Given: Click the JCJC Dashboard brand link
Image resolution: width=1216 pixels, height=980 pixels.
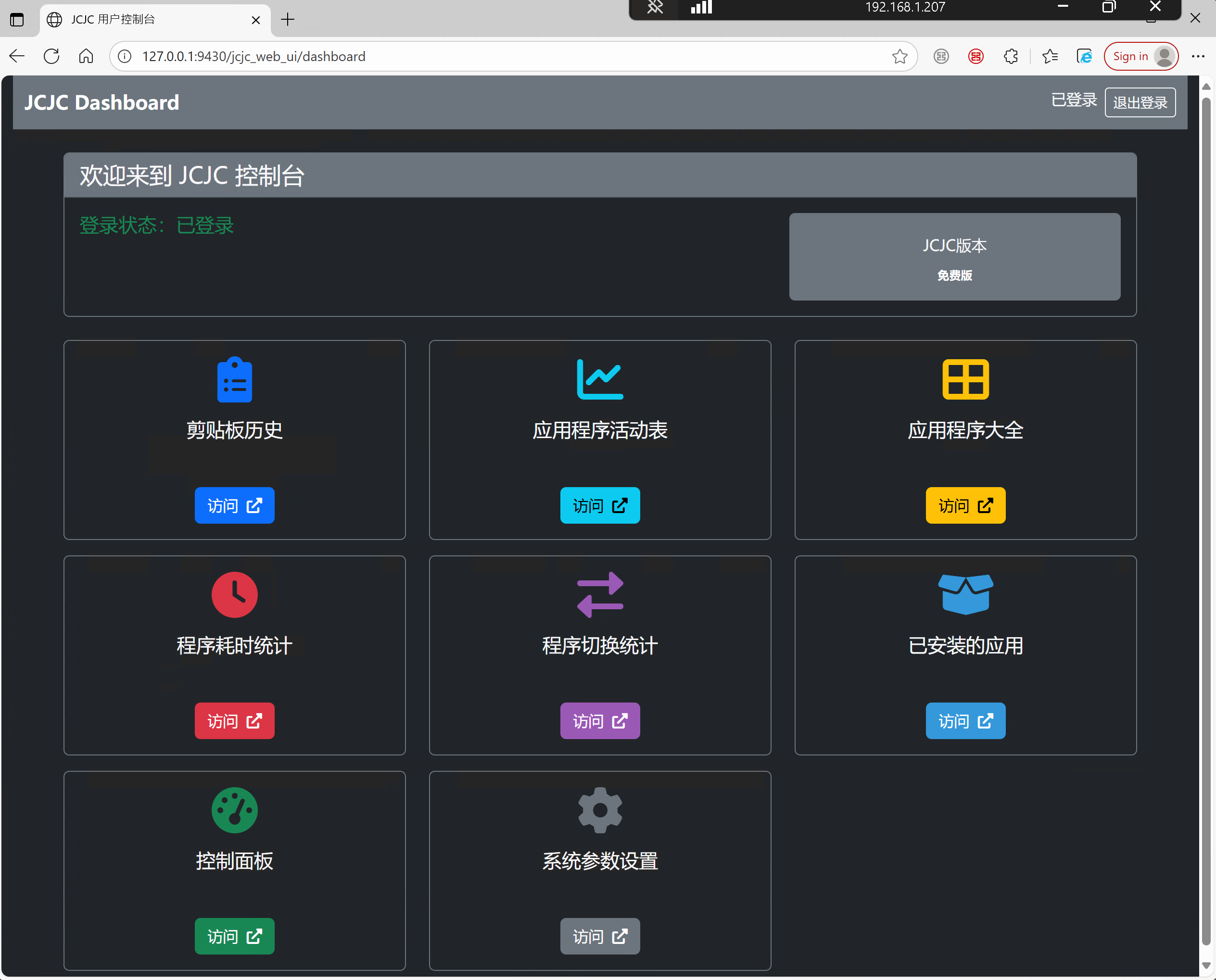Looking at the screenshot, I should click(x=101, y=103).
